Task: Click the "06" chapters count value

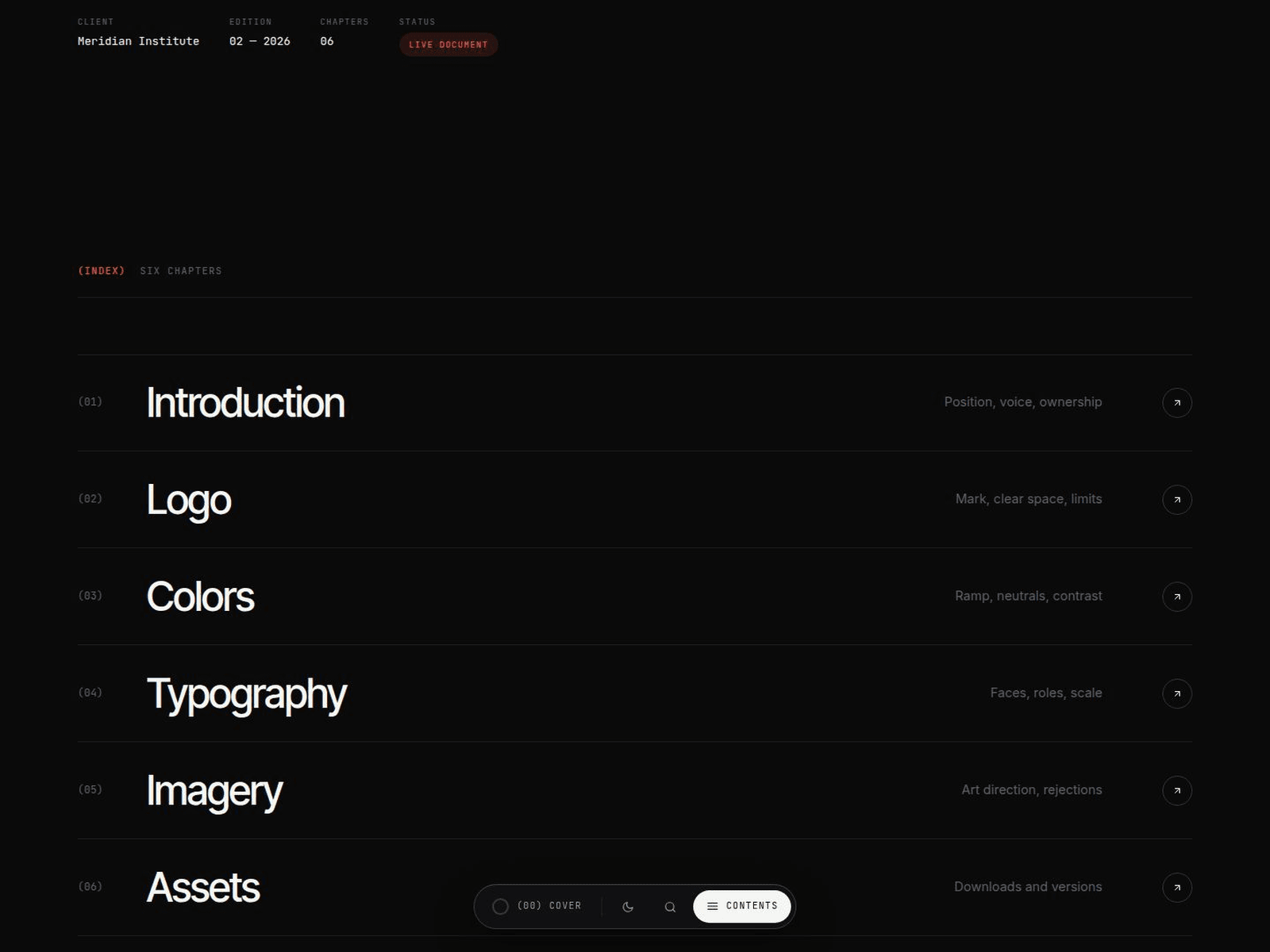Action: click(x=327, y=41)
